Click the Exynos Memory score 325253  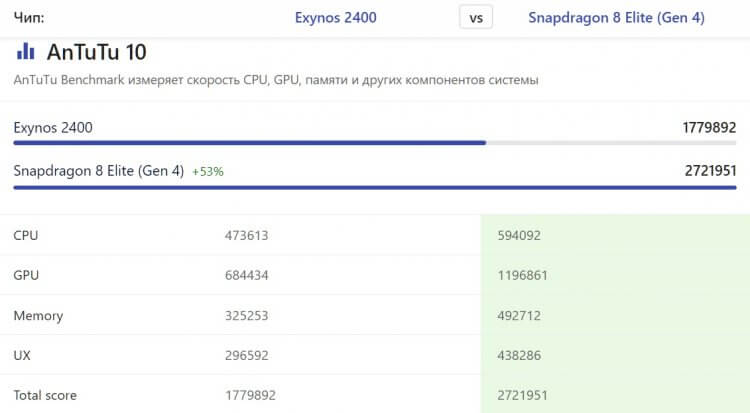pos(246,315)
